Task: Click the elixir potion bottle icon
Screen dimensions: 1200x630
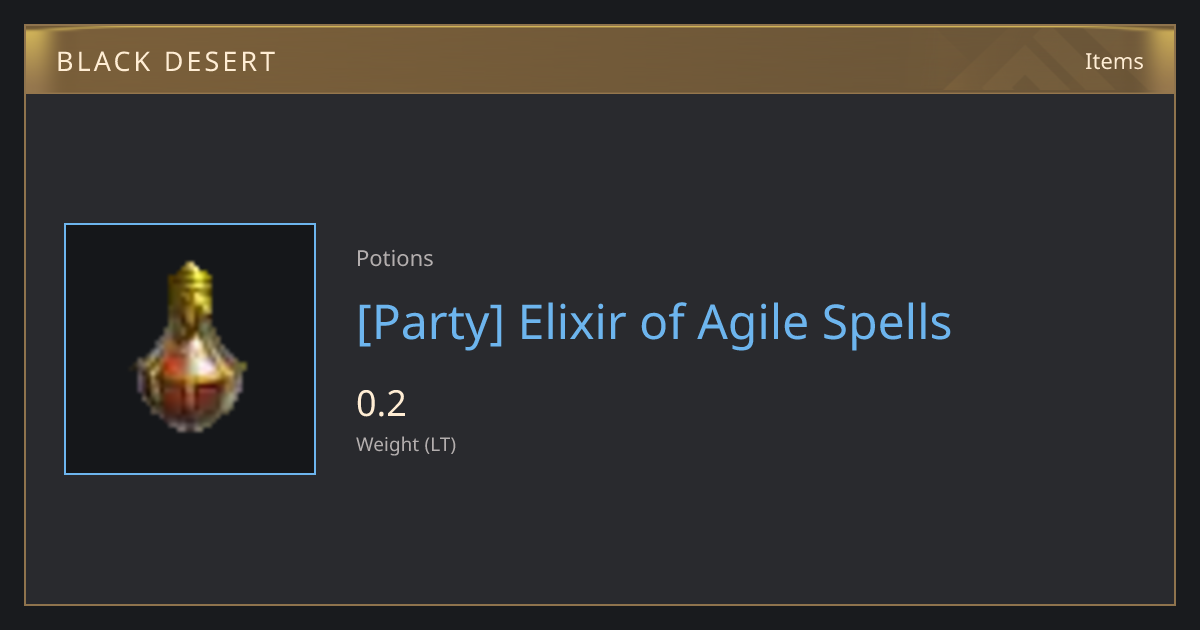Action: (x=190, y=347)
